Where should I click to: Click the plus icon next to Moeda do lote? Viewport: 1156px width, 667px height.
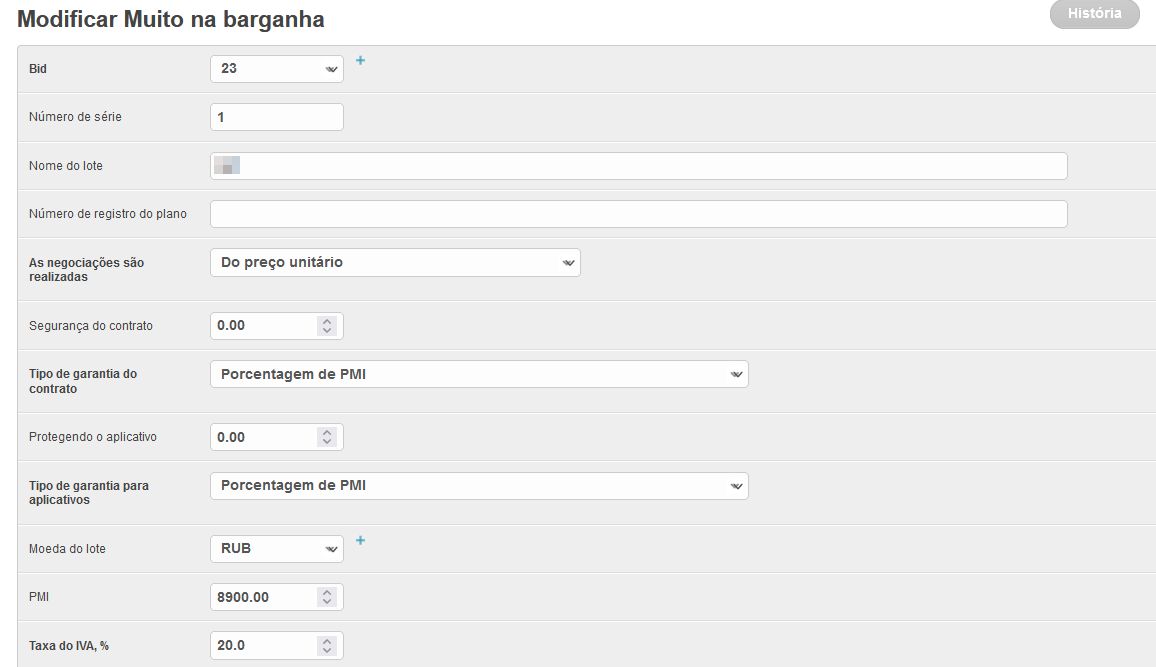point(361,541)
